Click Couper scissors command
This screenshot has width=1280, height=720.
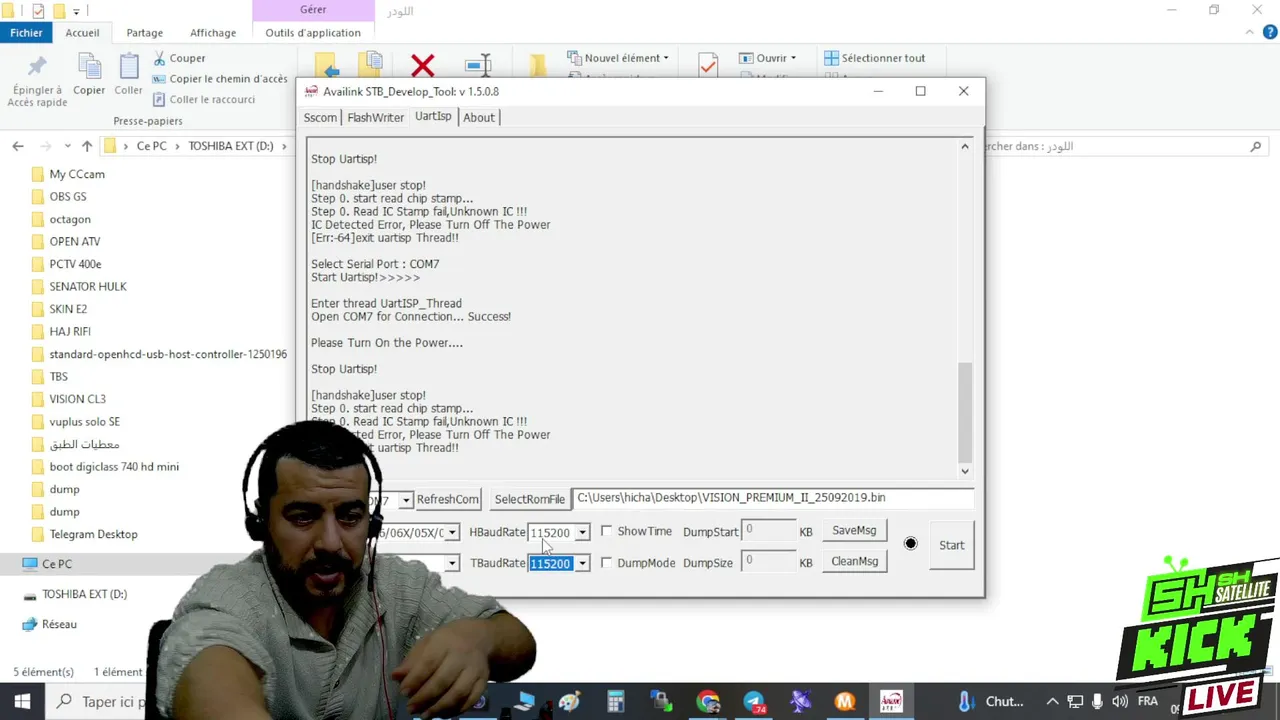pyautogui.click(x=179, y=58)
